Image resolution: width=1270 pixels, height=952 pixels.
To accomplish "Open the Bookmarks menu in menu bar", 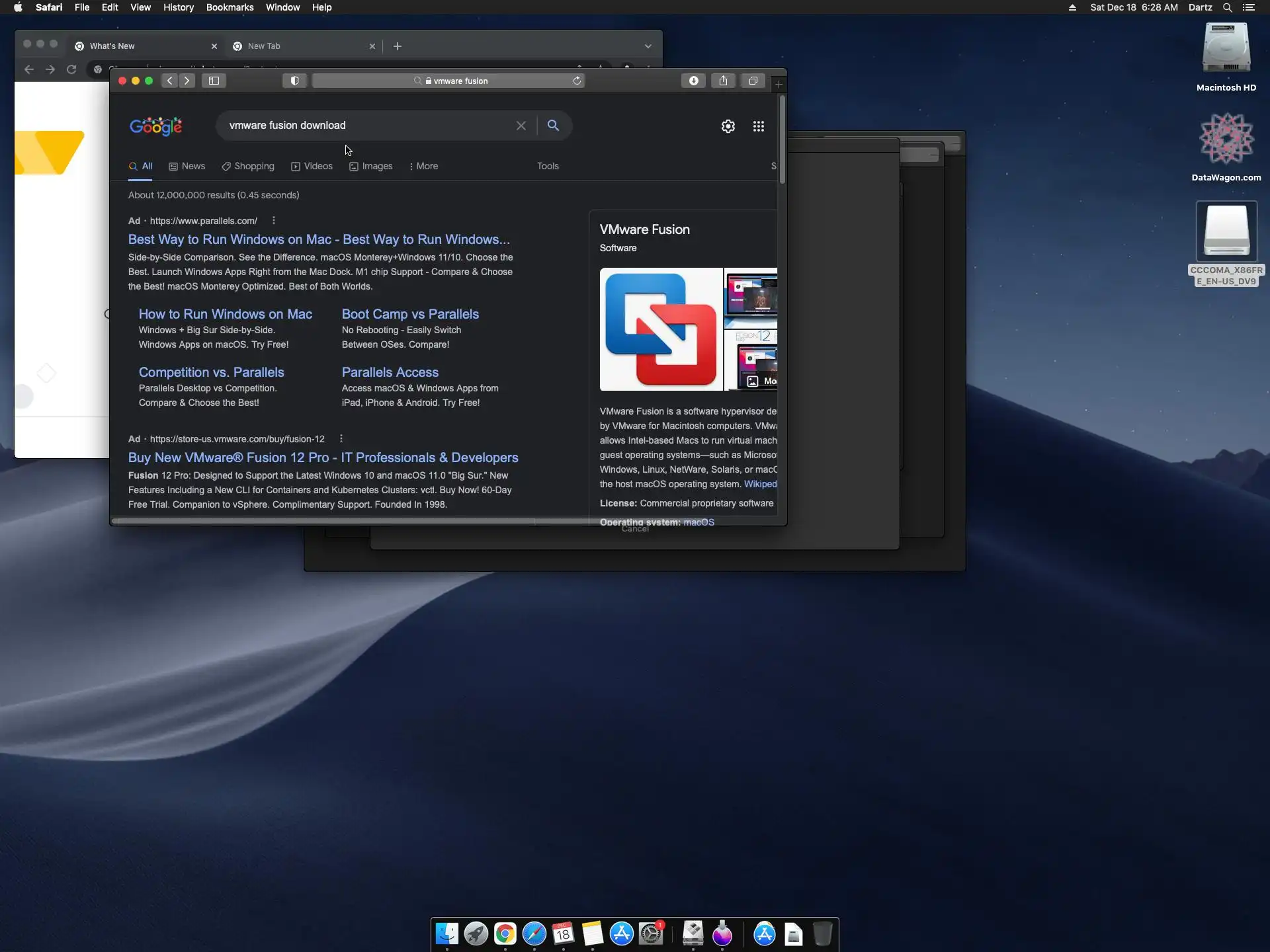I will click(x=230, y=7).
